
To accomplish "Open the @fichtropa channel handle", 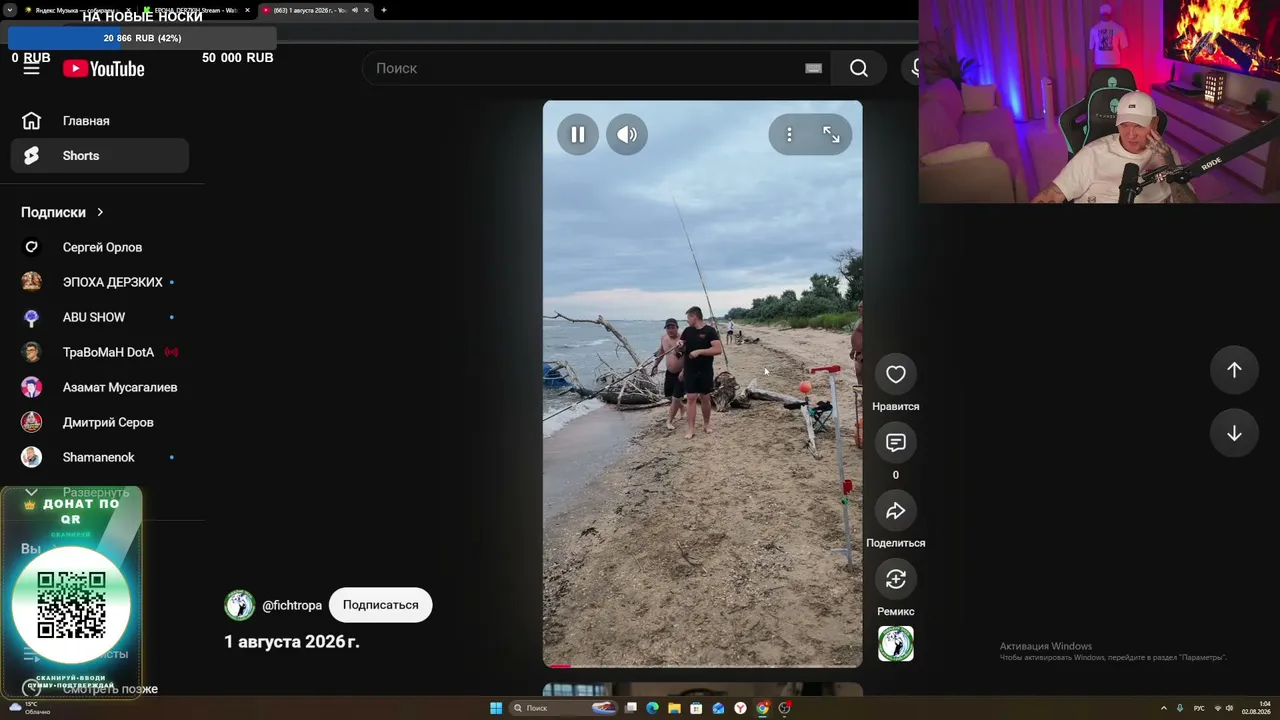I will tap(292, 605).
